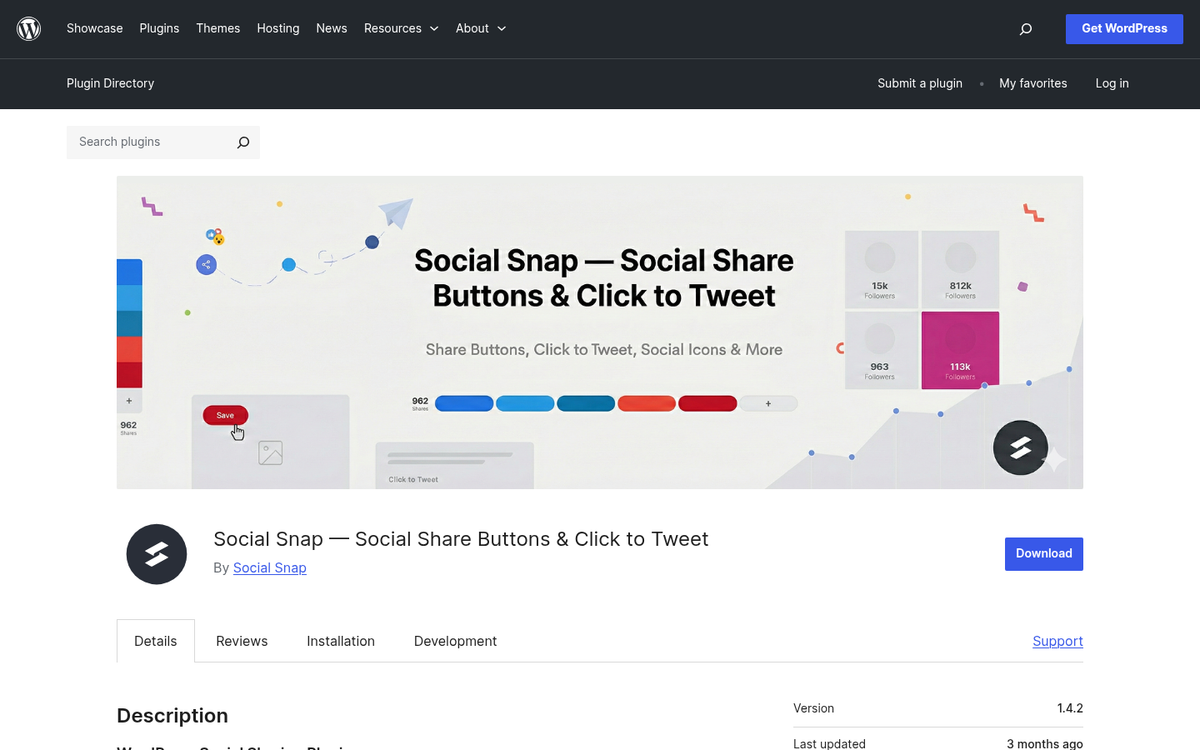
Task: Expand the About menu
Action: 481,28
